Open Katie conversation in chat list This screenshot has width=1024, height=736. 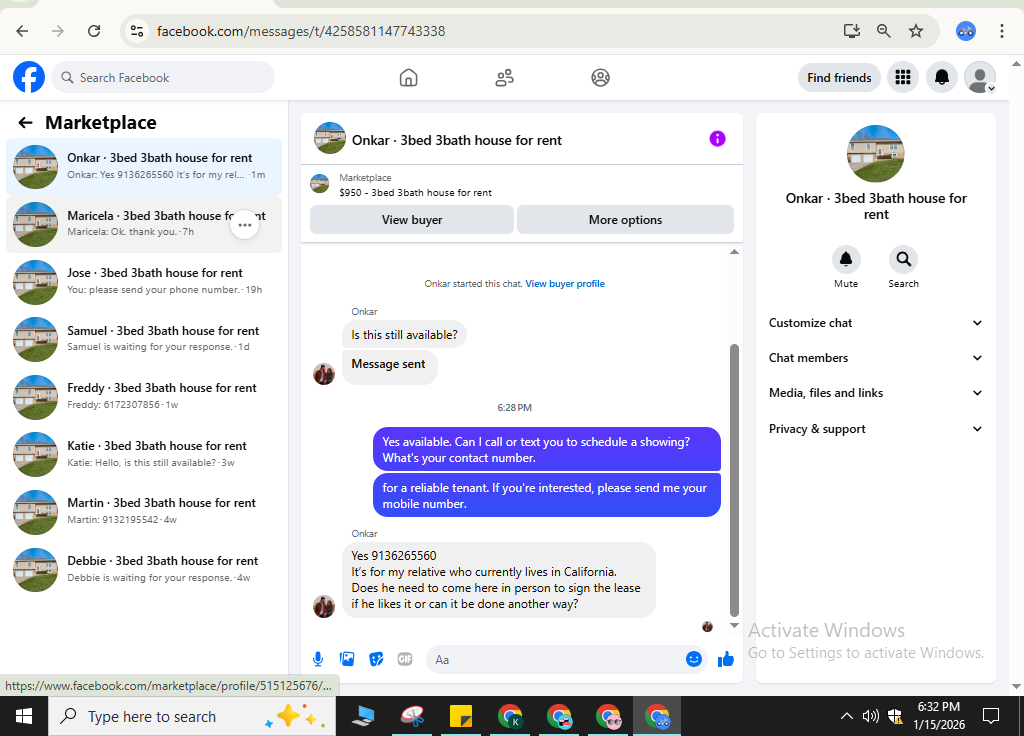[x=144, y=454]
